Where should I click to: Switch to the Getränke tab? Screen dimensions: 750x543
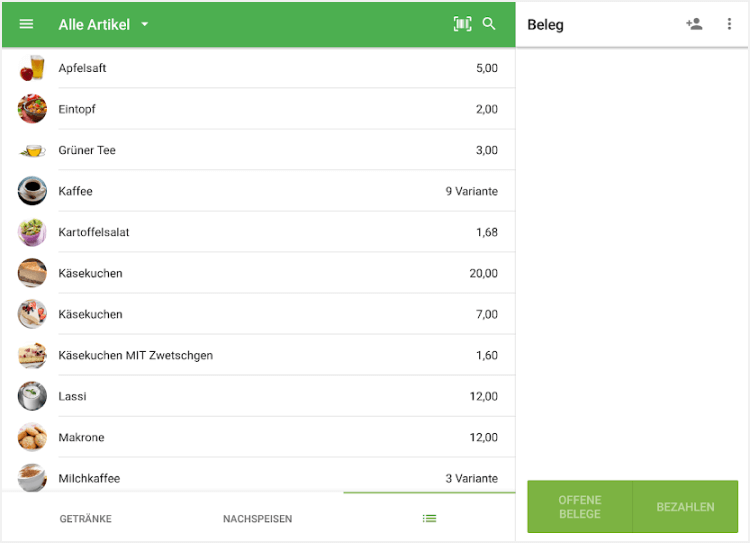86,519
